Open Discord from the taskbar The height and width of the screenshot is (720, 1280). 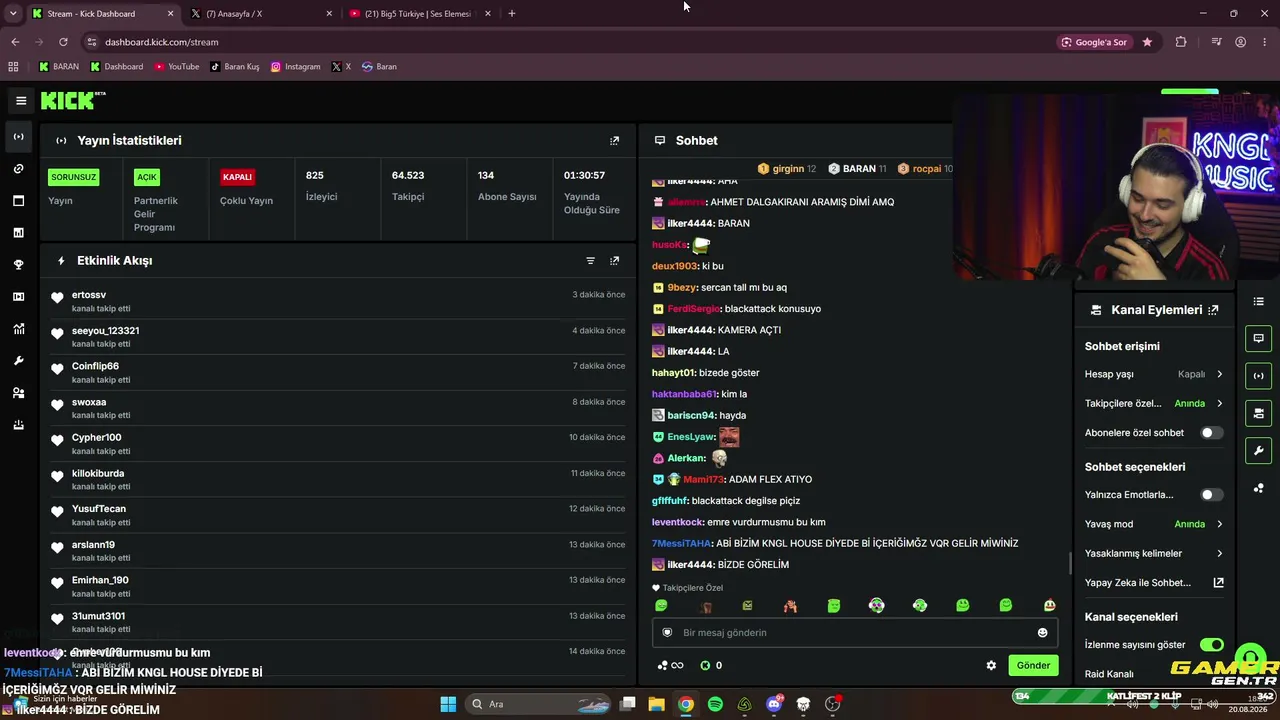pyautogui.click(x=774, y=704)
